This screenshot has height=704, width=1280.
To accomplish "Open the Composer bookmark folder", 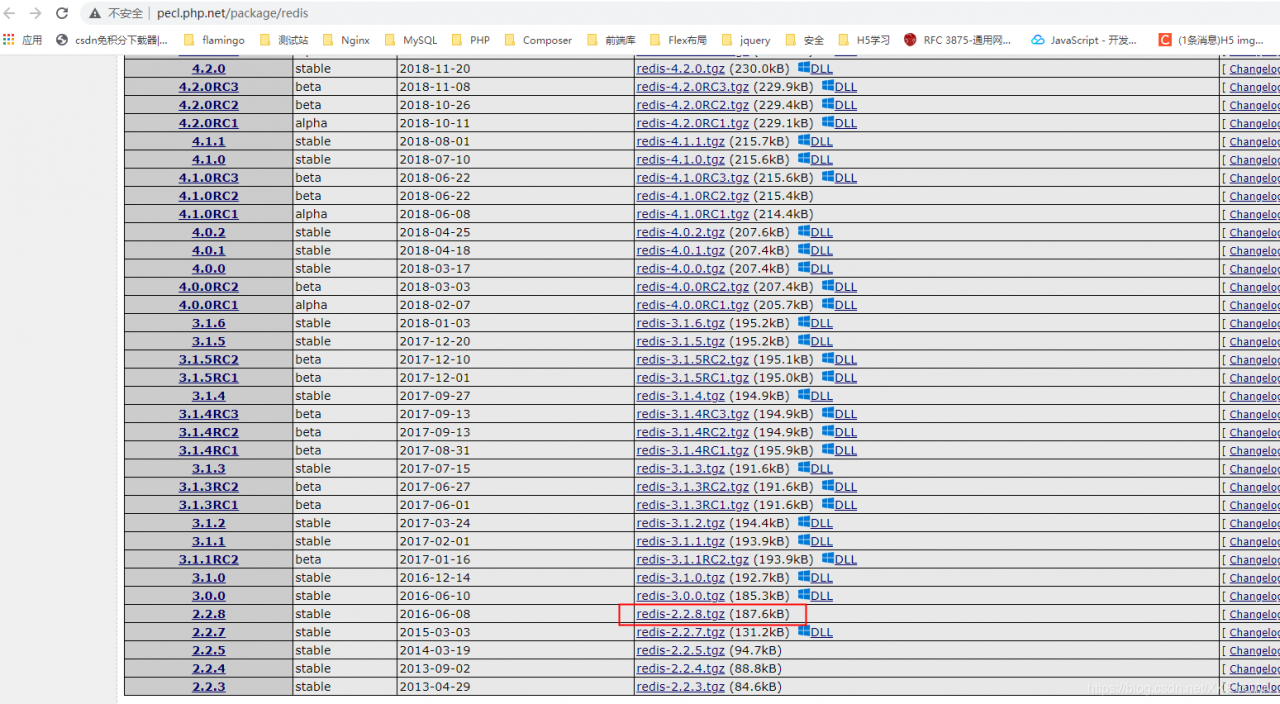I will coord(538,40).
